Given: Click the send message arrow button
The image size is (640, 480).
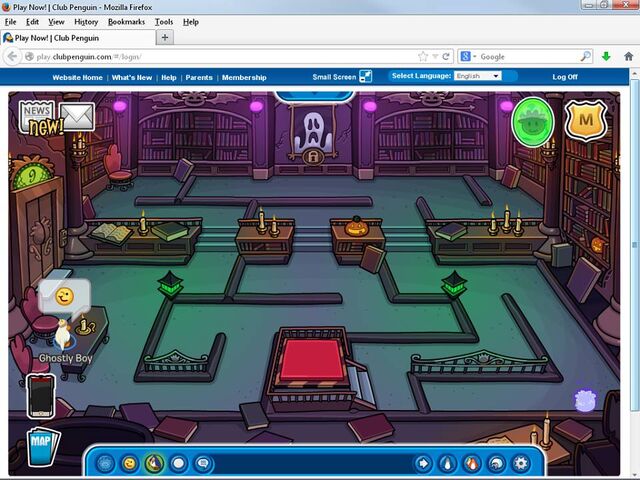Looking at the screenshot, I should click(423, 463).
